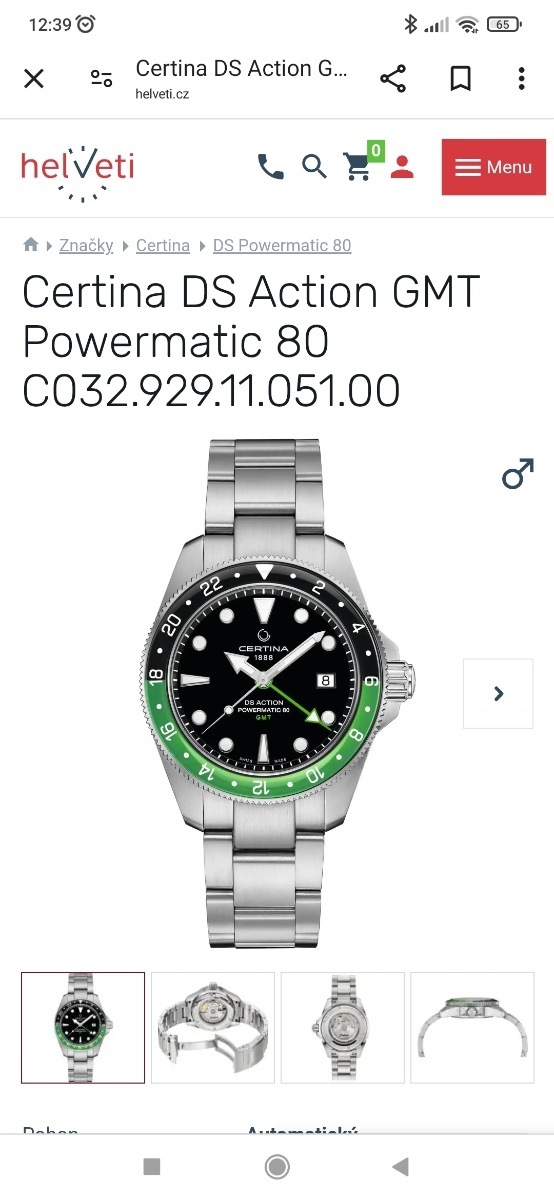This screenshot has width=554, height=1200.
Task: Go to home breadcrumb icon
Action: click(x=31, y=245)
